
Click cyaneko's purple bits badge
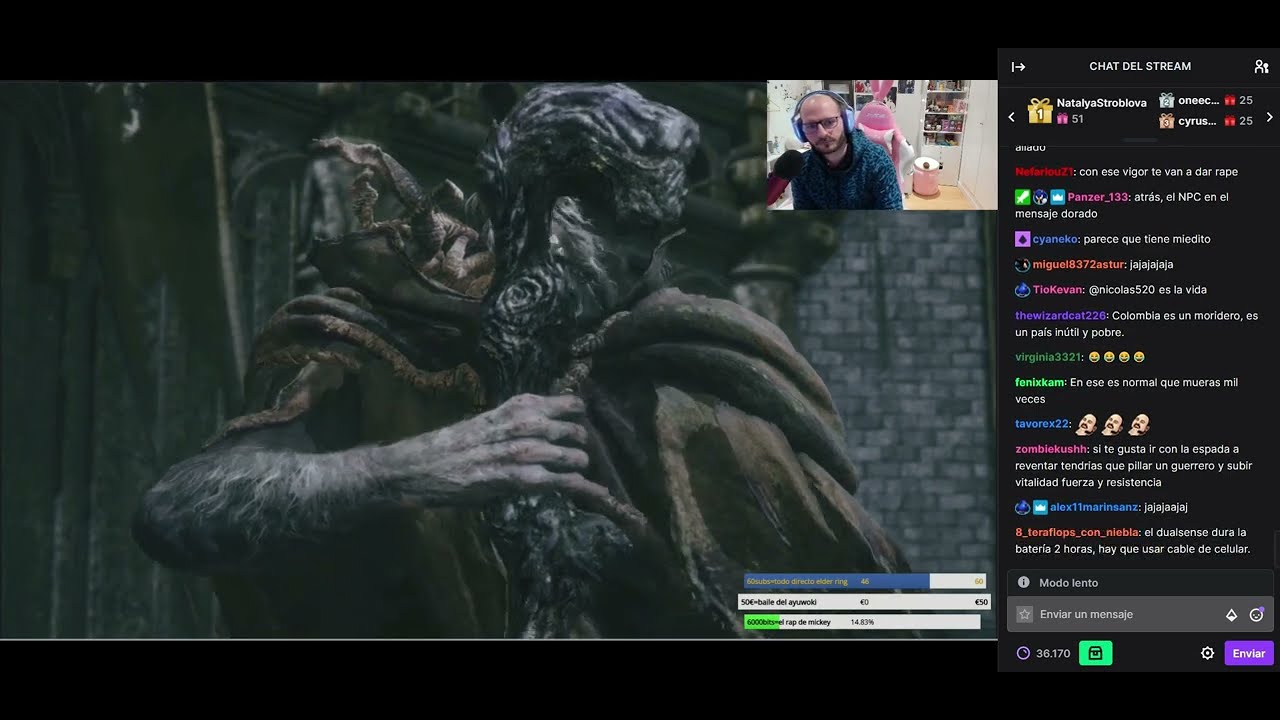click(x=1022, y=239)
